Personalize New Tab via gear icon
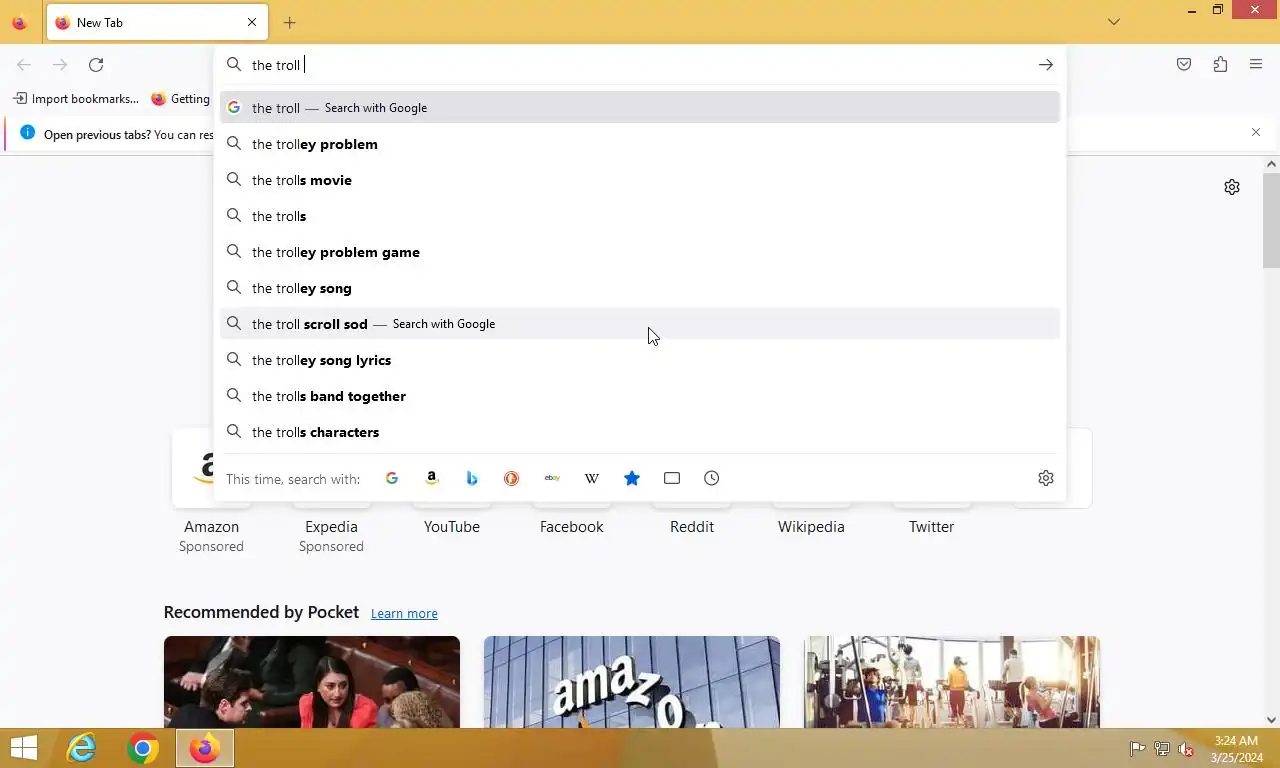 [1232, 187]
